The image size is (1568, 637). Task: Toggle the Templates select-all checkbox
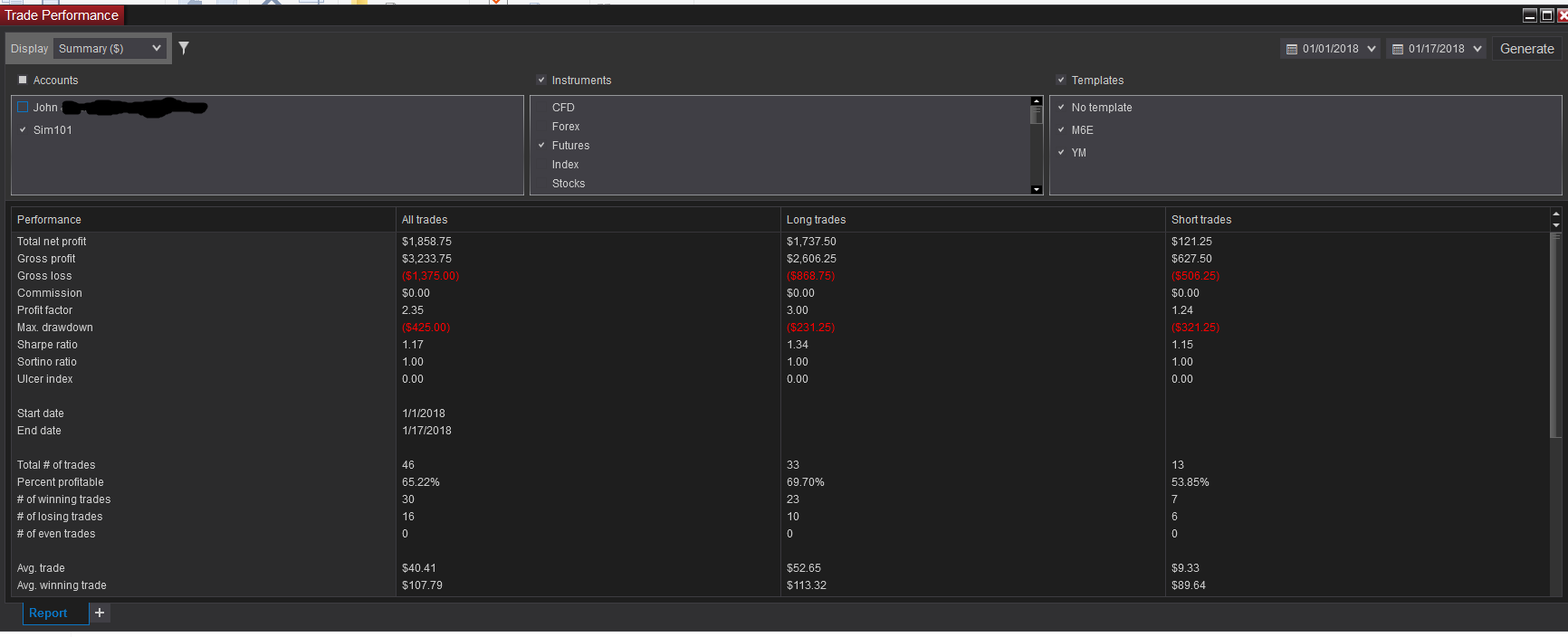point(1061,80)
